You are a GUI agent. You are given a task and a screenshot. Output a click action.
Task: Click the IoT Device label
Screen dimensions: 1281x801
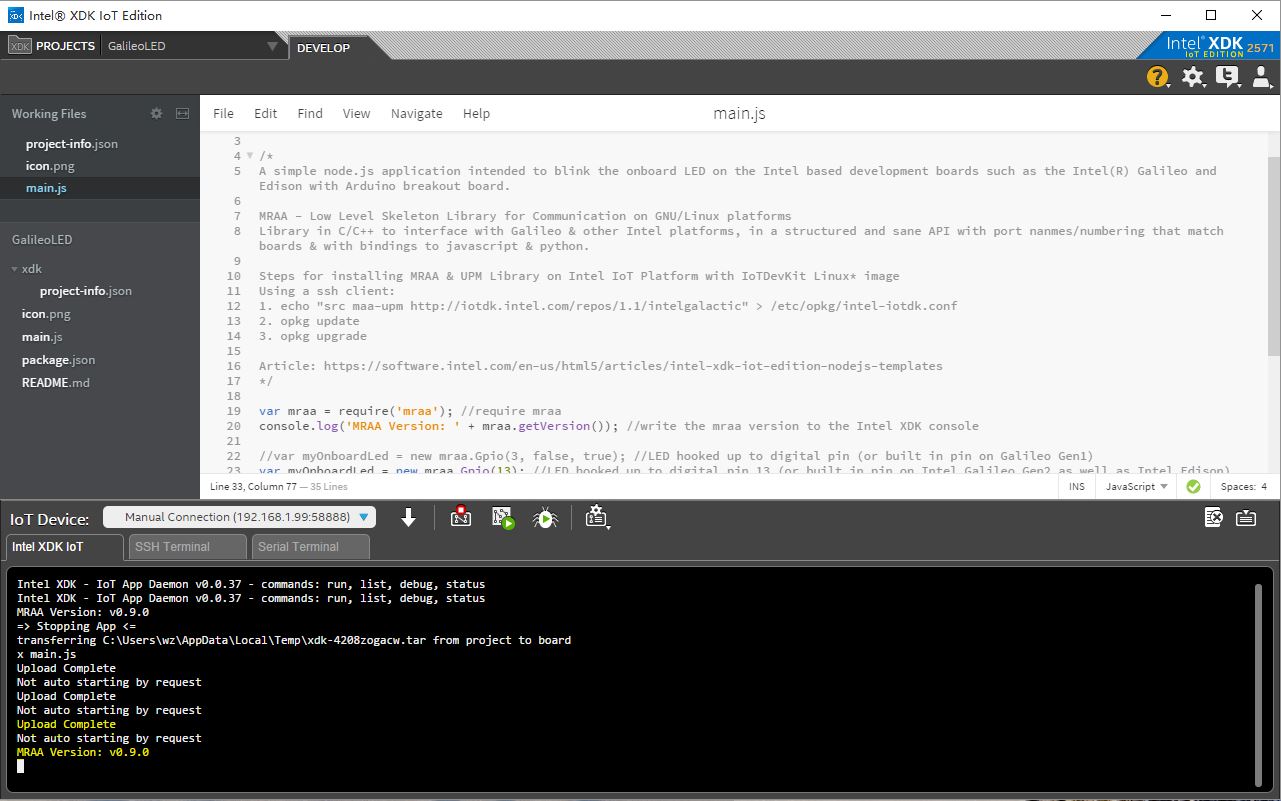(x=50, y=519)
